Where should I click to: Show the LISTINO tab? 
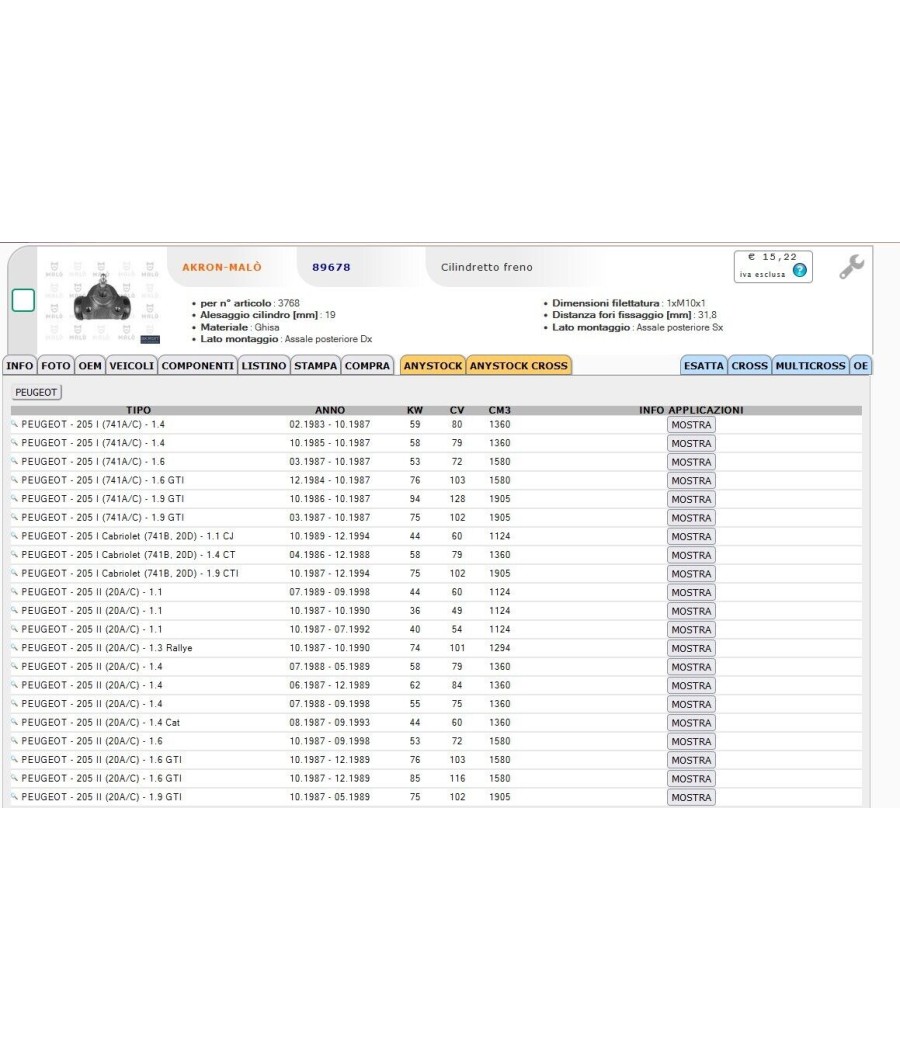[264, 366]
